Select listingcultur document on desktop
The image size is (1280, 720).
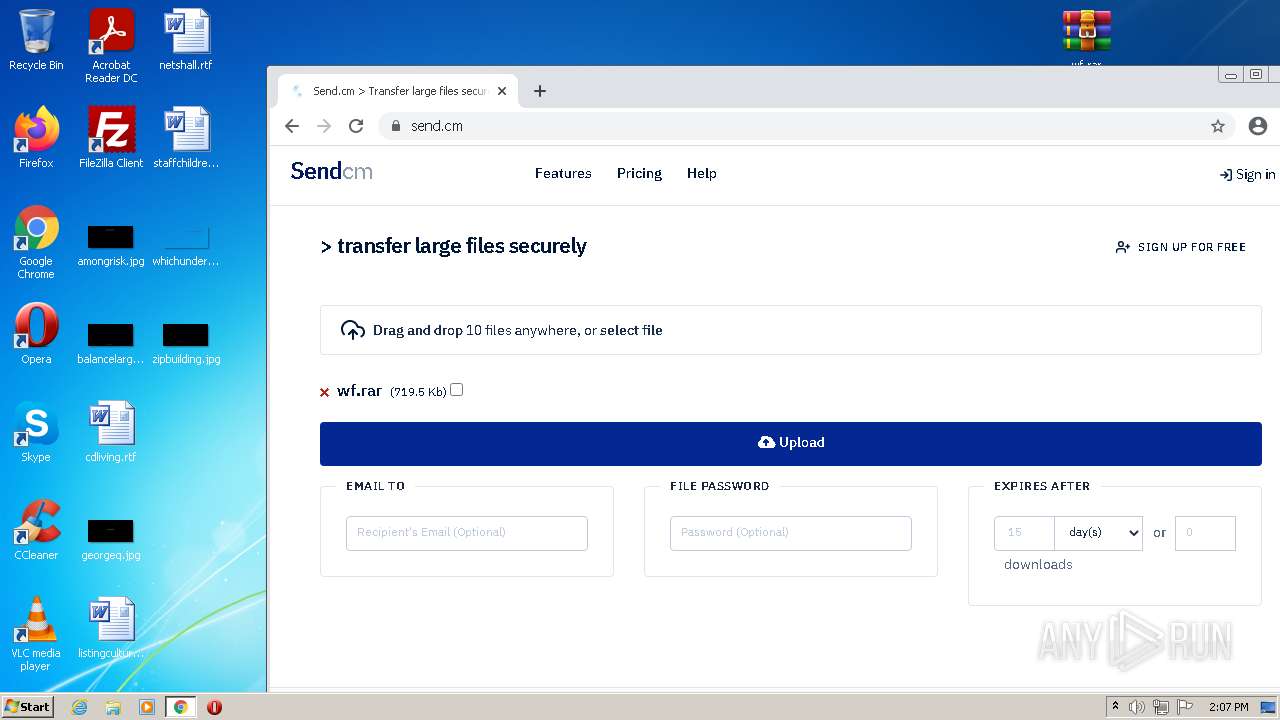point(111,628)
